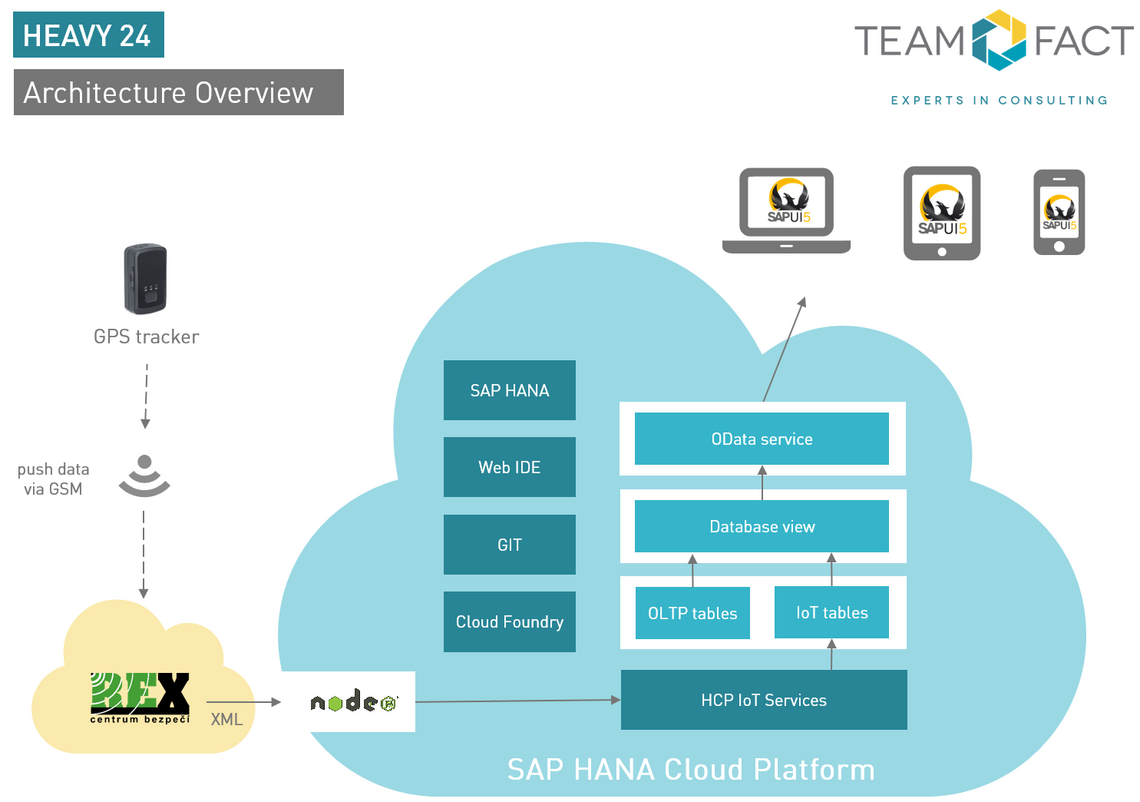1140x802 pixels.
Task: Select the Web IDE box
Action: (x=510, y=467)
